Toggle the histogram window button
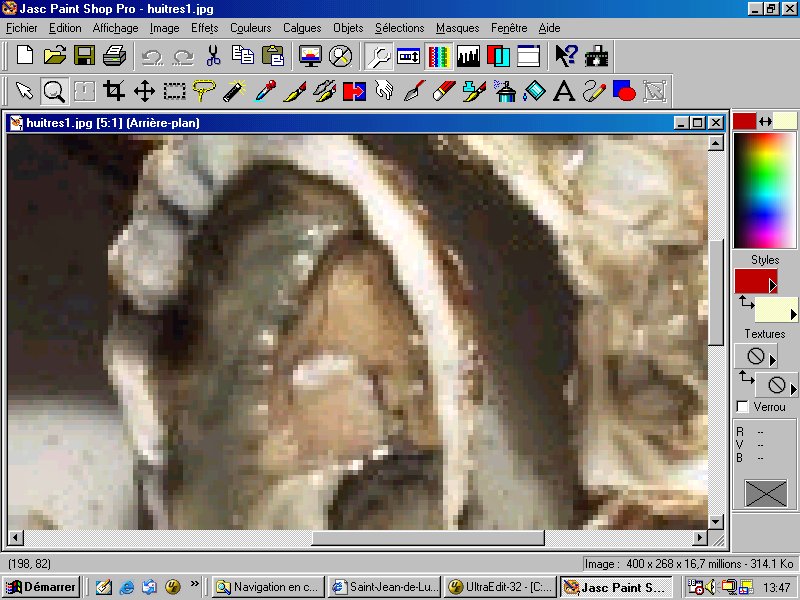This screenshot has height=600, width=800. (x=468, y=56)
